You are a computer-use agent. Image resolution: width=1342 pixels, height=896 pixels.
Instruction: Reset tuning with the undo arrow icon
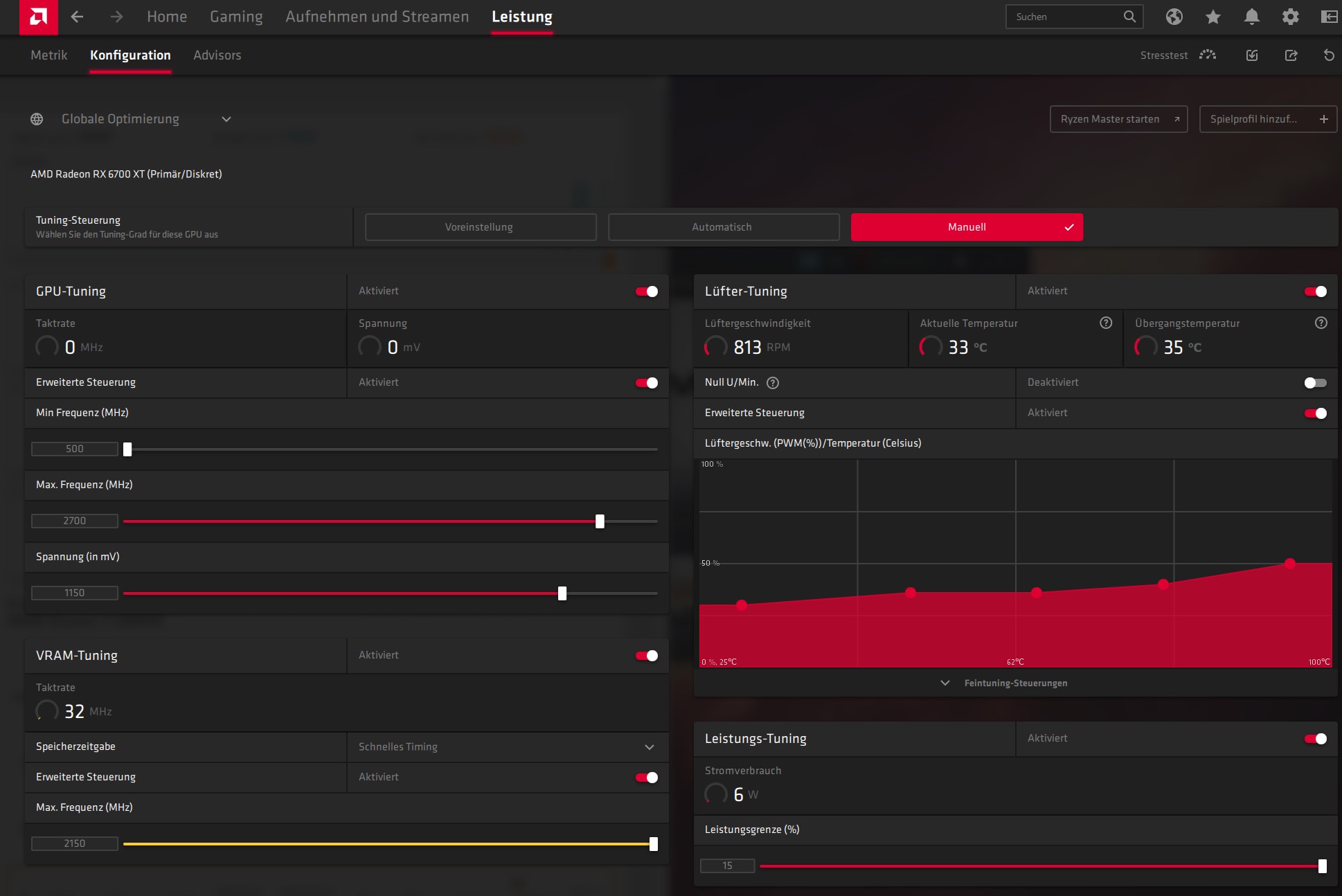pyautogui.click(x=1328, y=55)
